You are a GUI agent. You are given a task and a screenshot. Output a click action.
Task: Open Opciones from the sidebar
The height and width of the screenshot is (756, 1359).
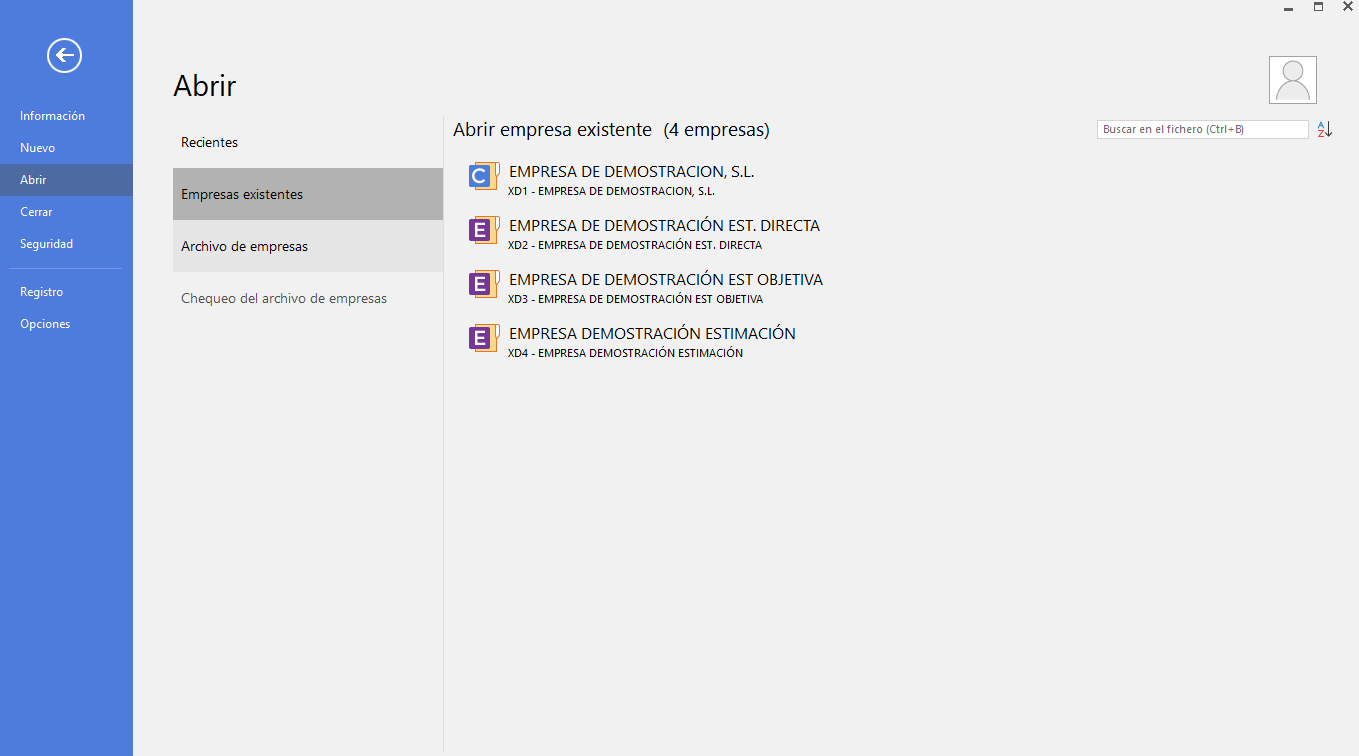[66, 324]
